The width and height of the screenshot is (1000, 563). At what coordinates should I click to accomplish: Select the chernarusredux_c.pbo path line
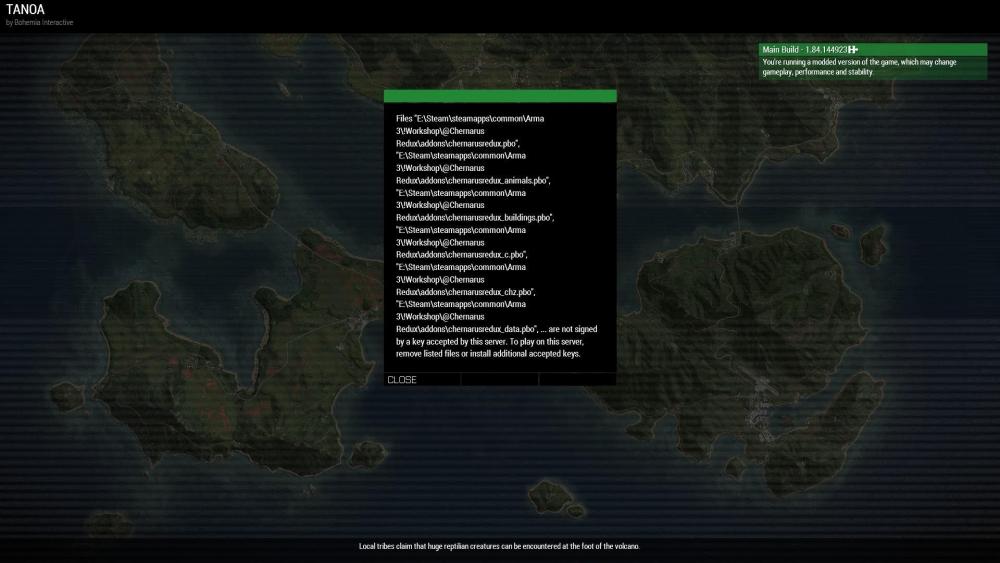[462, 254]
